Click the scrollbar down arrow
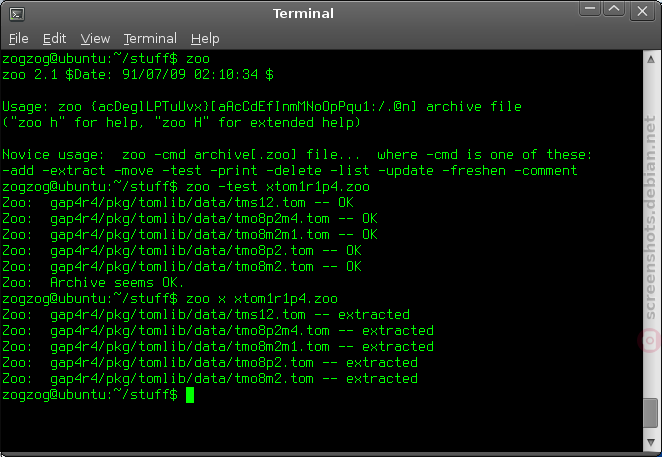Viewport: 662px width, 457px height. [651, 442]
